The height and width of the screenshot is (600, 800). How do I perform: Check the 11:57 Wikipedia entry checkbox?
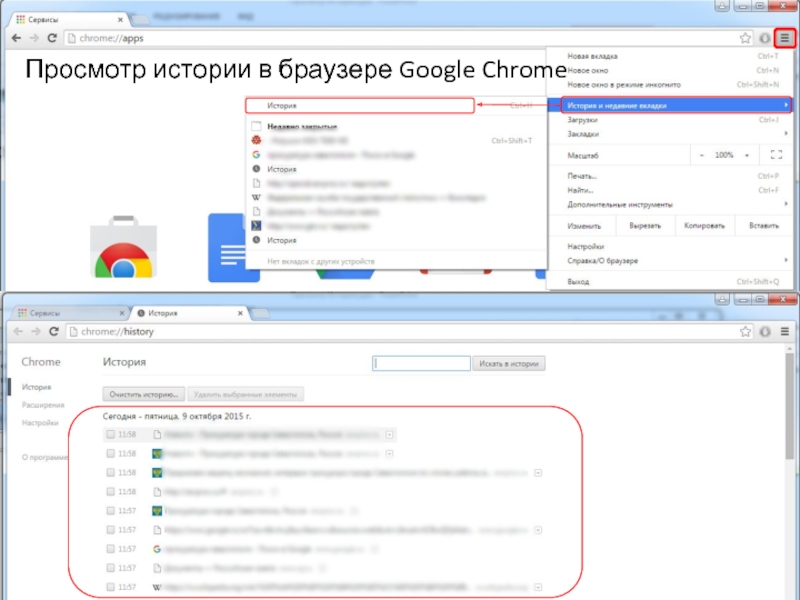[x=110, y=587]
